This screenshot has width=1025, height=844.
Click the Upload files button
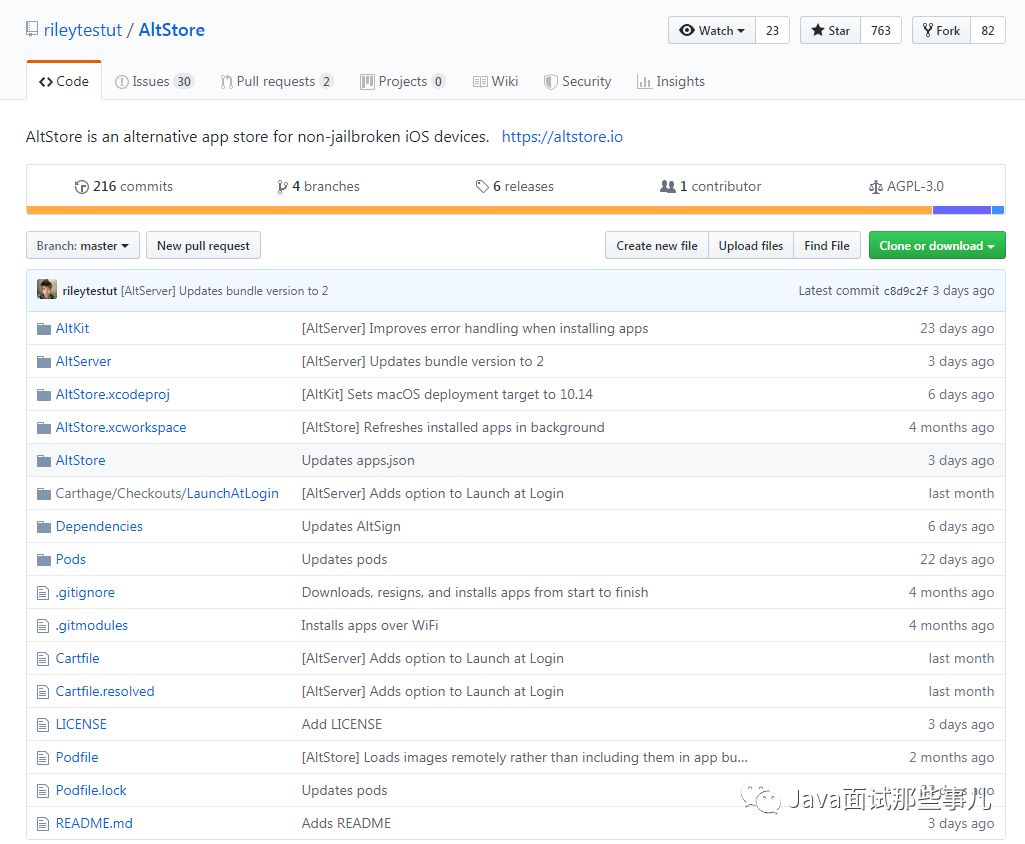pyautogui.click(x=751, y=246)
